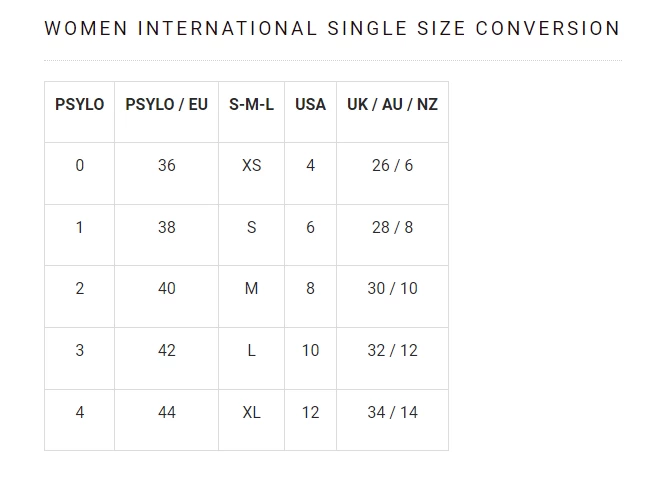The image size is (661, 489).
Task: Select the USA column header
Action: [310, 105]
